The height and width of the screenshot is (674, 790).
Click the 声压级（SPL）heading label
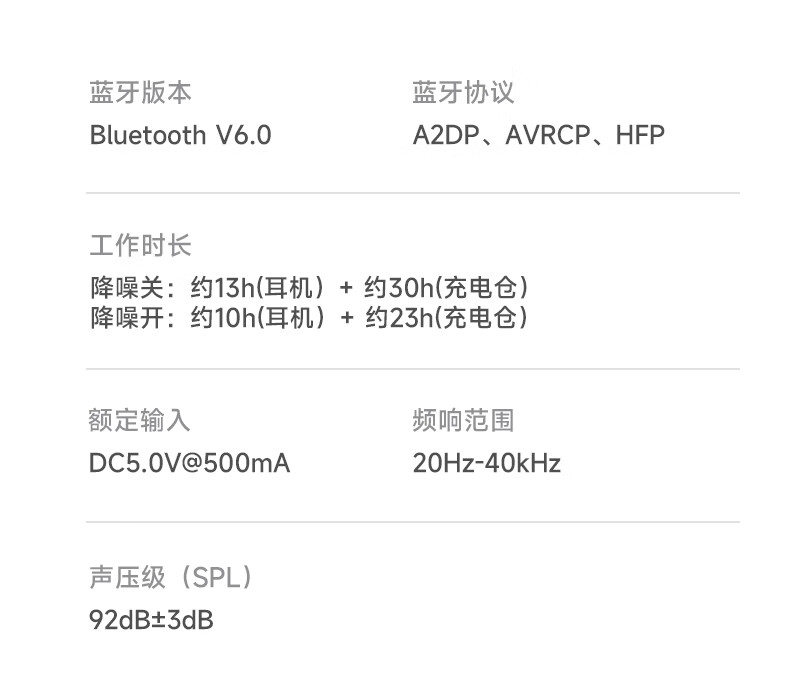click(x=171, y=577)
